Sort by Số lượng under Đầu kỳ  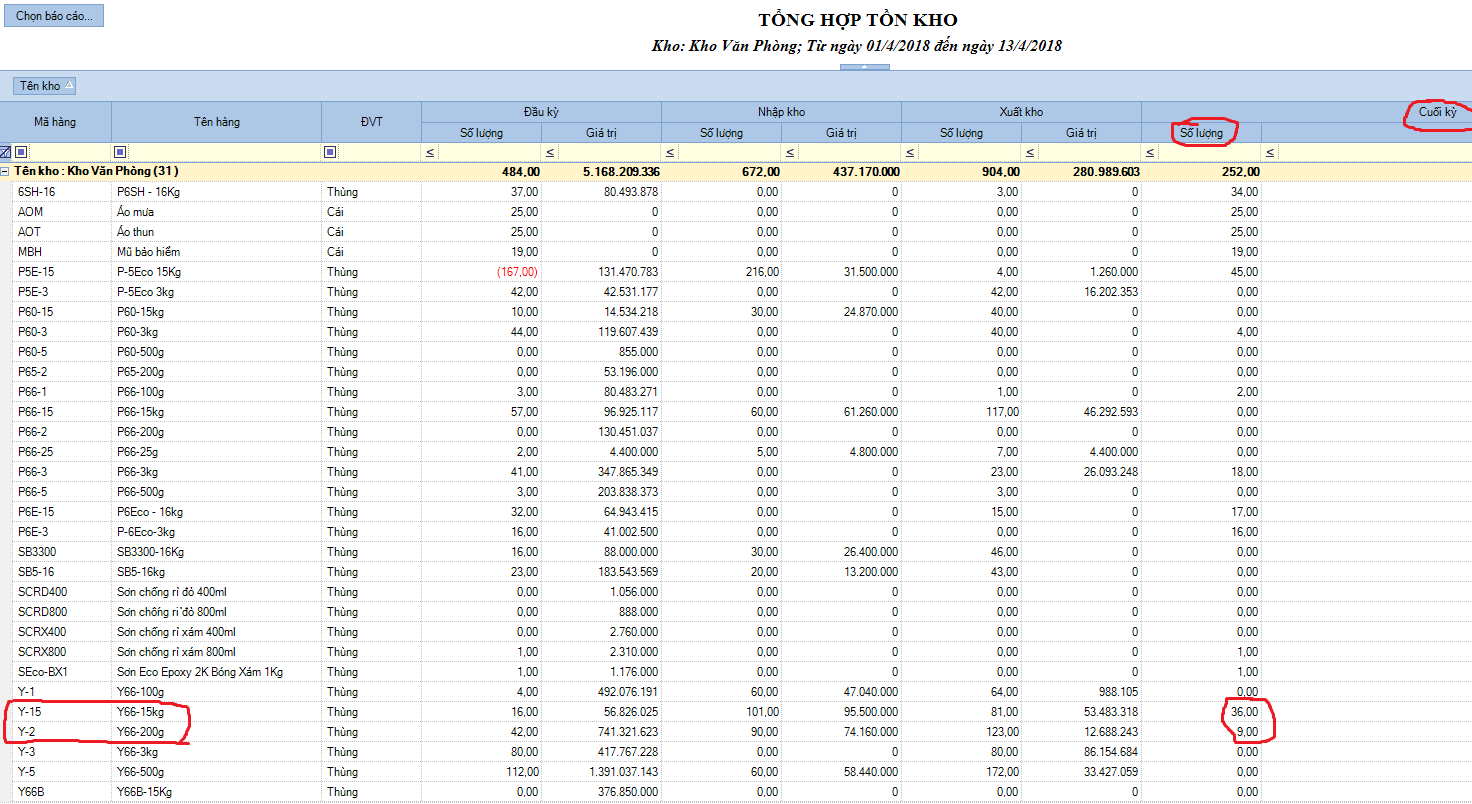tap(482, 132)
